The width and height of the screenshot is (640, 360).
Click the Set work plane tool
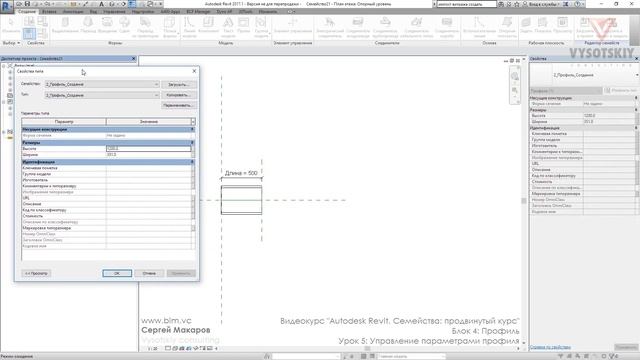pyautogui.click(x=526, y=25)
